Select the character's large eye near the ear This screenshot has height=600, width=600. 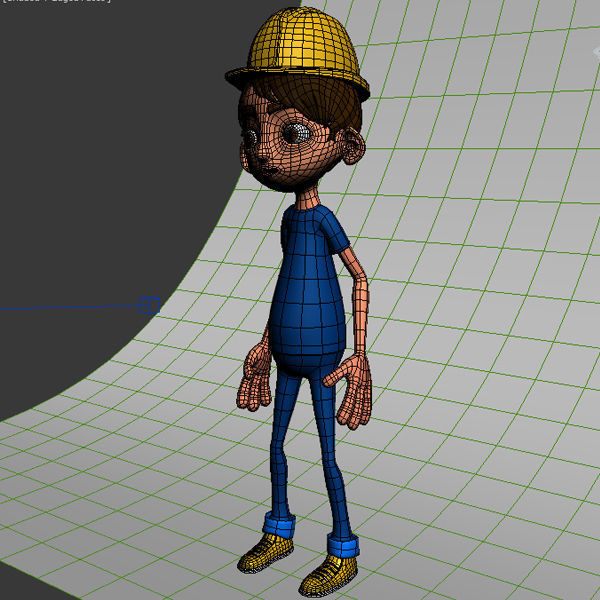[x=298, y=133]
